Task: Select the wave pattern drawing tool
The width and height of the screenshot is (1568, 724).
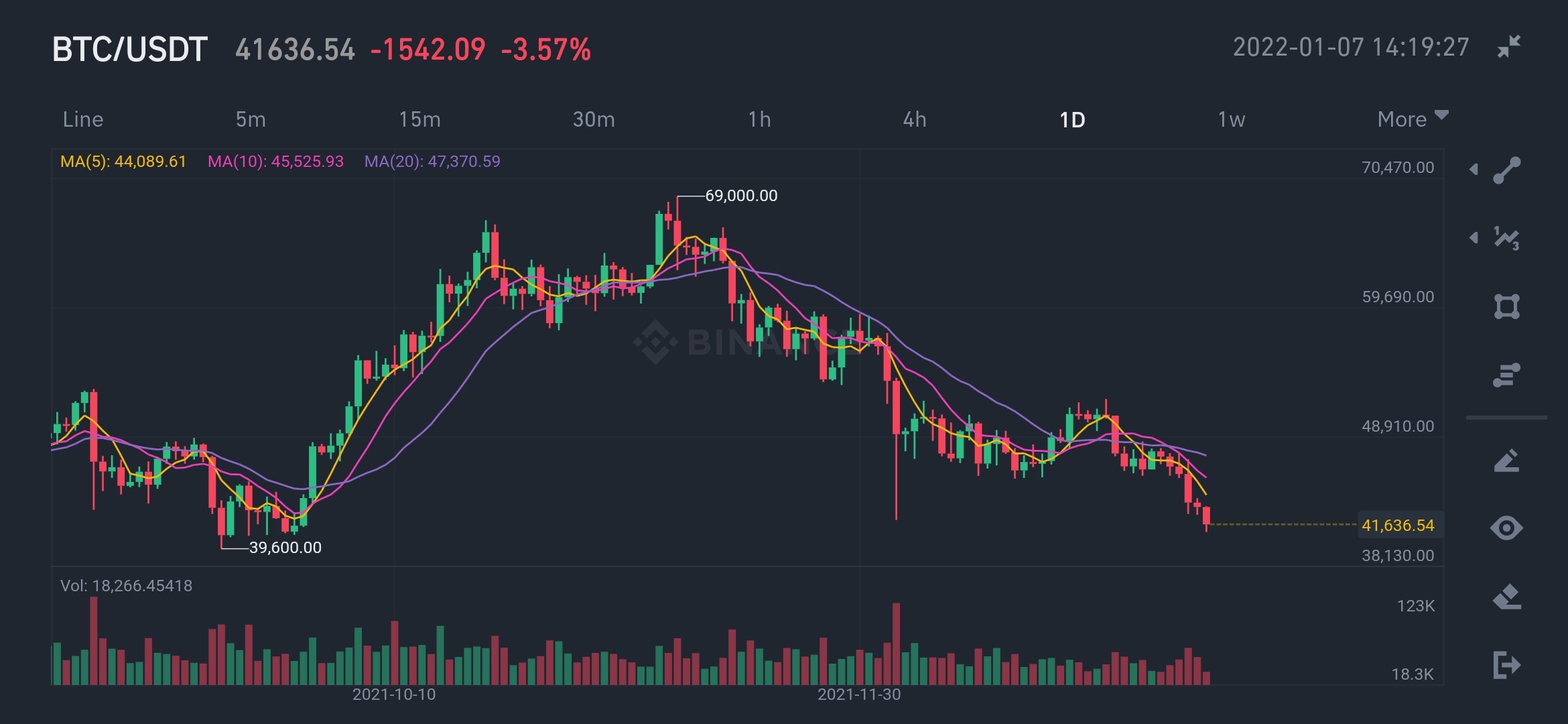Action: pyautogui.click(x=1506, y=238)
